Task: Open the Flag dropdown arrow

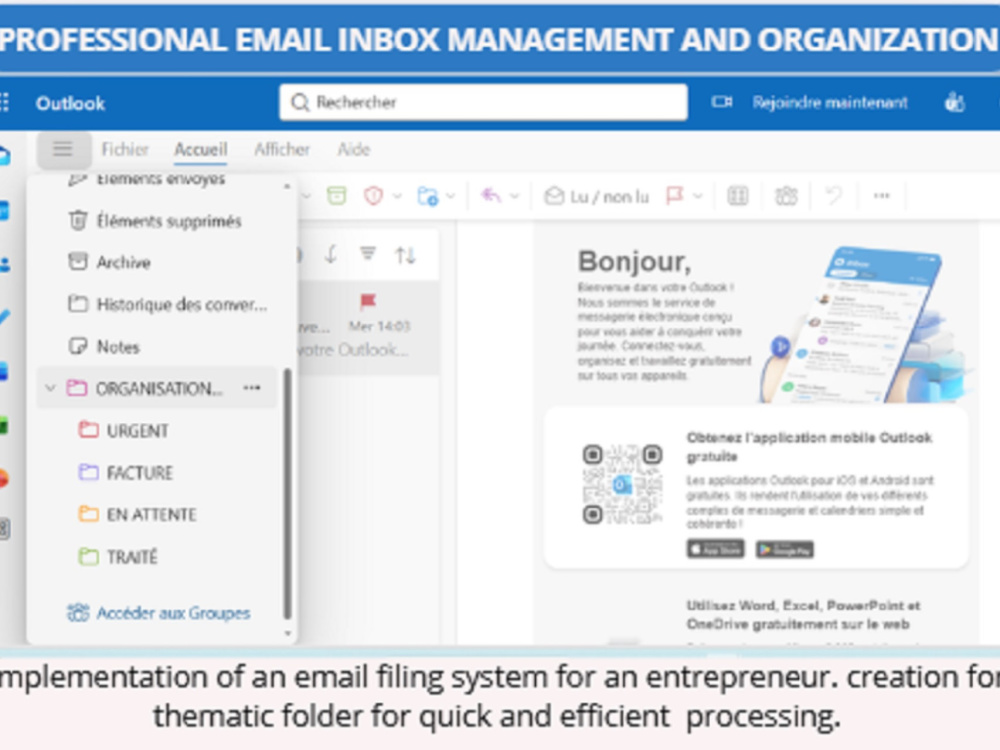Action: point(697,196)
